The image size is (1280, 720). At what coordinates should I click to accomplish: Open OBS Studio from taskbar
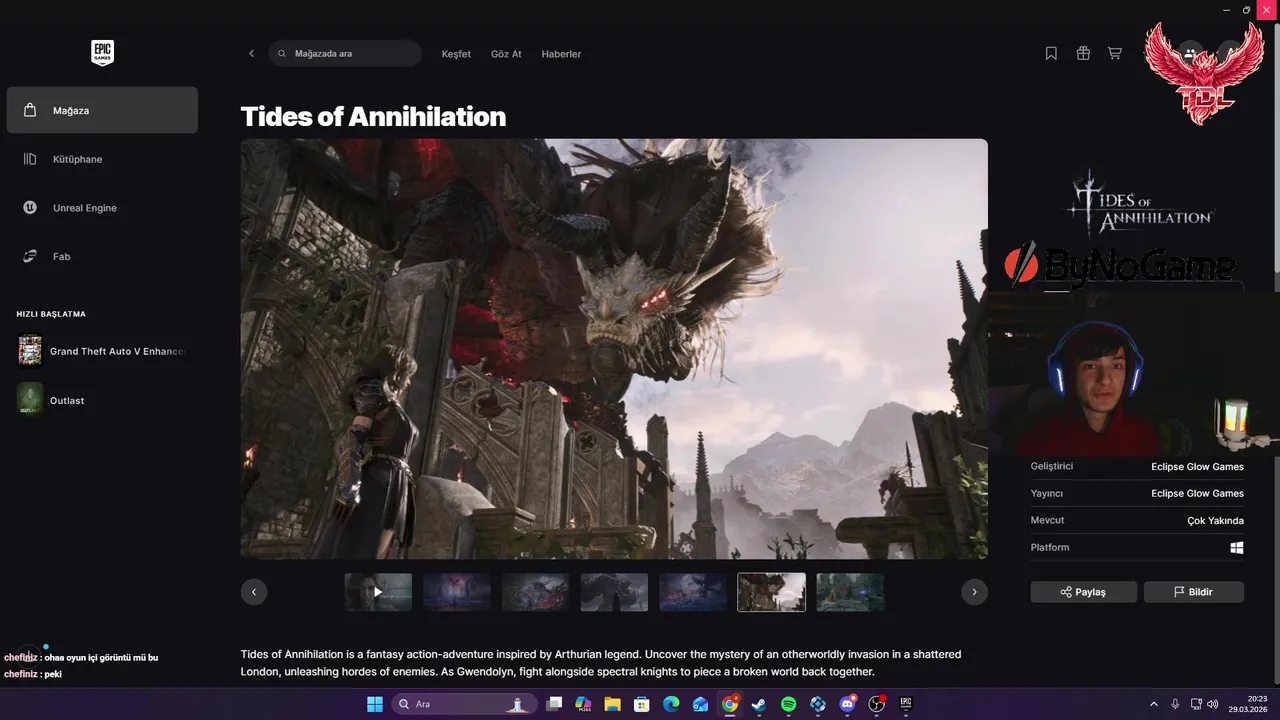coord(877,704)
